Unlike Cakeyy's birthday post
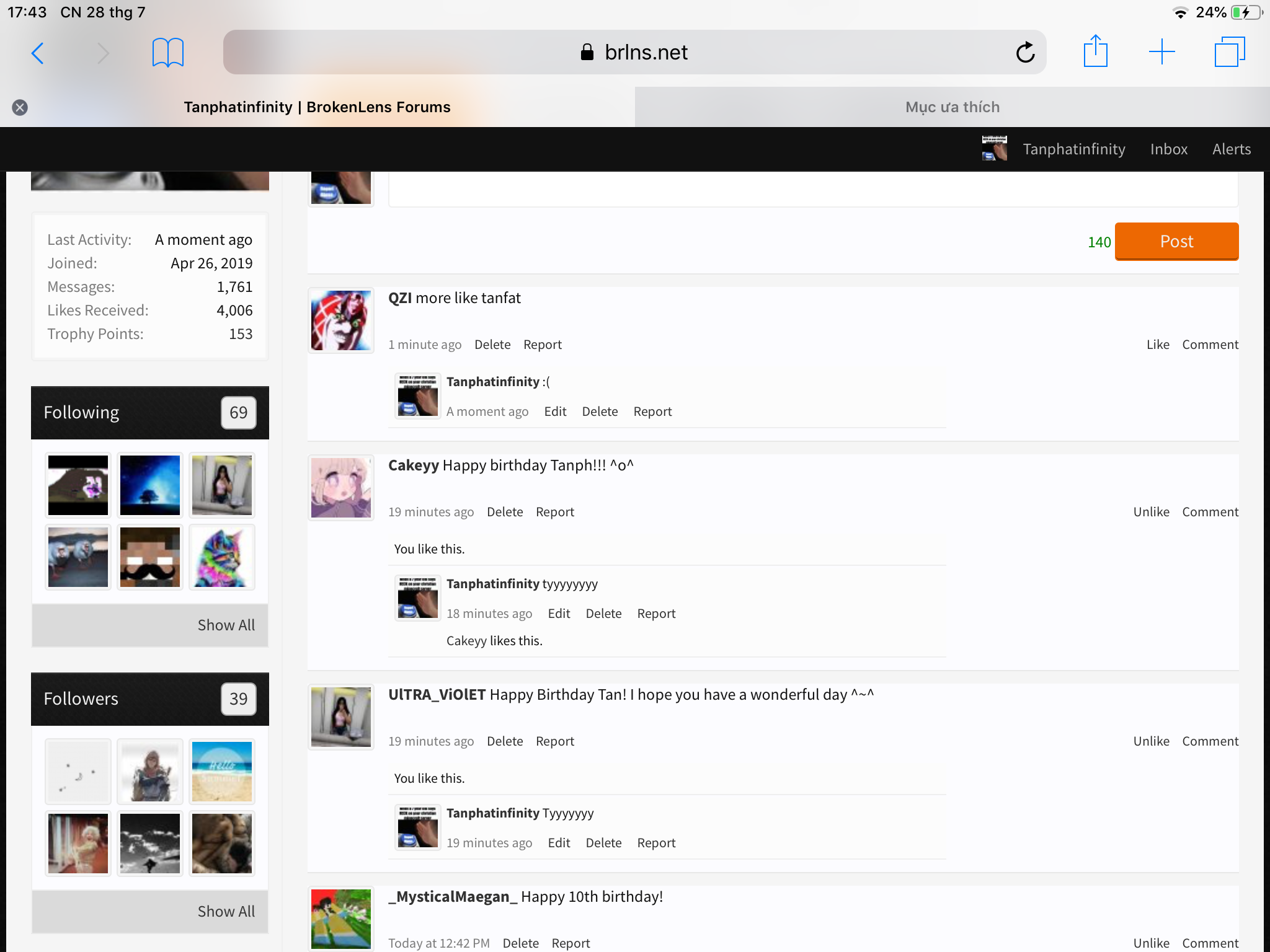The width and height of the screenshot is (1270, 952). click(x=1151, y=512)
